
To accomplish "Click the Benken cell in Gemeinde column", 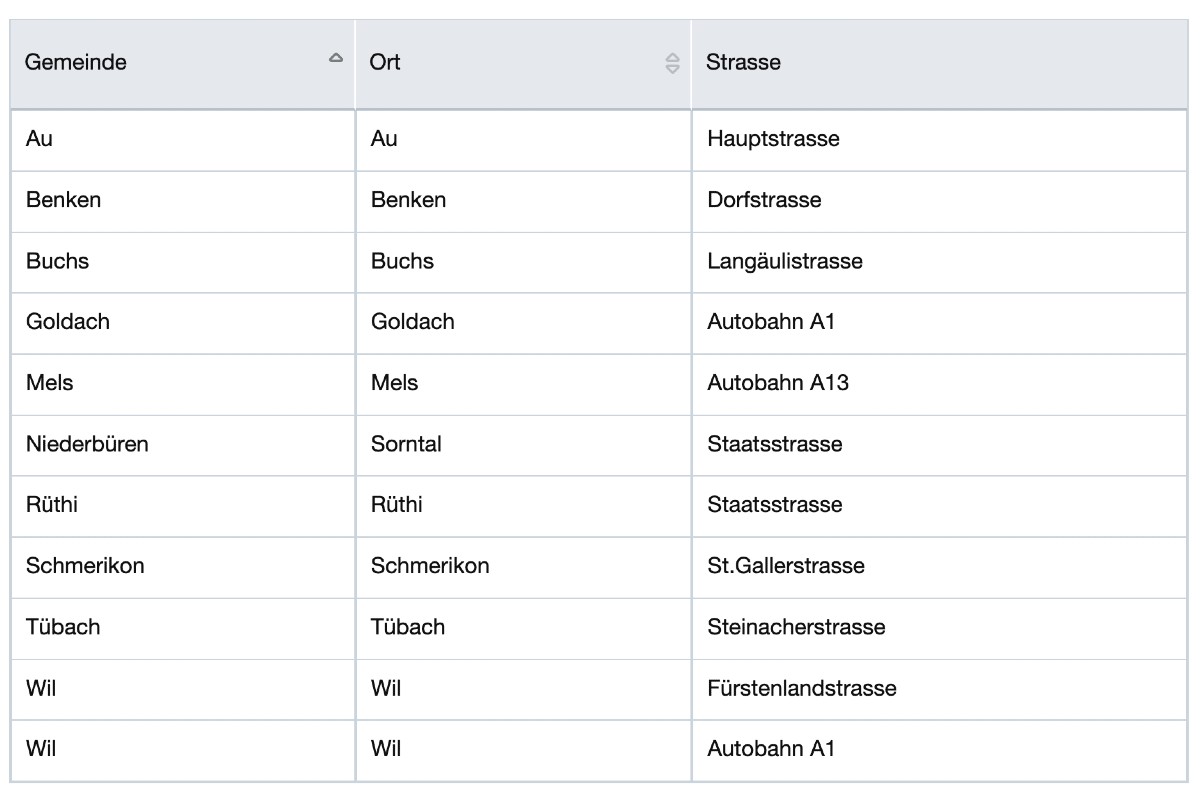I will (x=63, y=200).
